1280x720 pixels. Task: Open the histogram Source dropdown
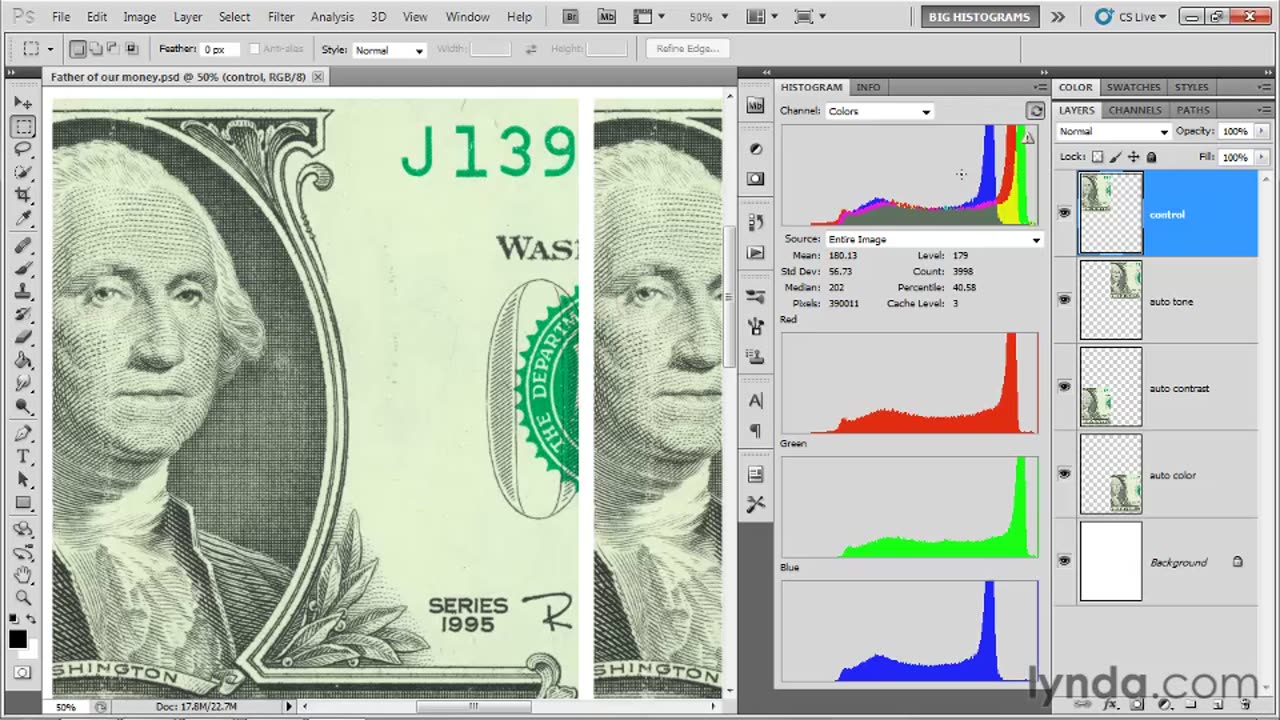(934, 239)
